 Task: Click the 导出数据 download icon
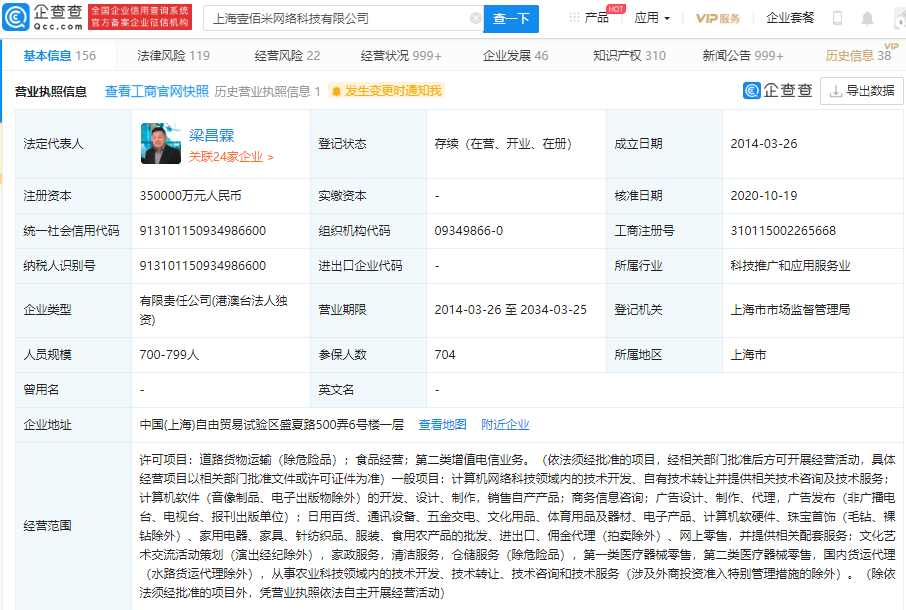tap(836, 91)
